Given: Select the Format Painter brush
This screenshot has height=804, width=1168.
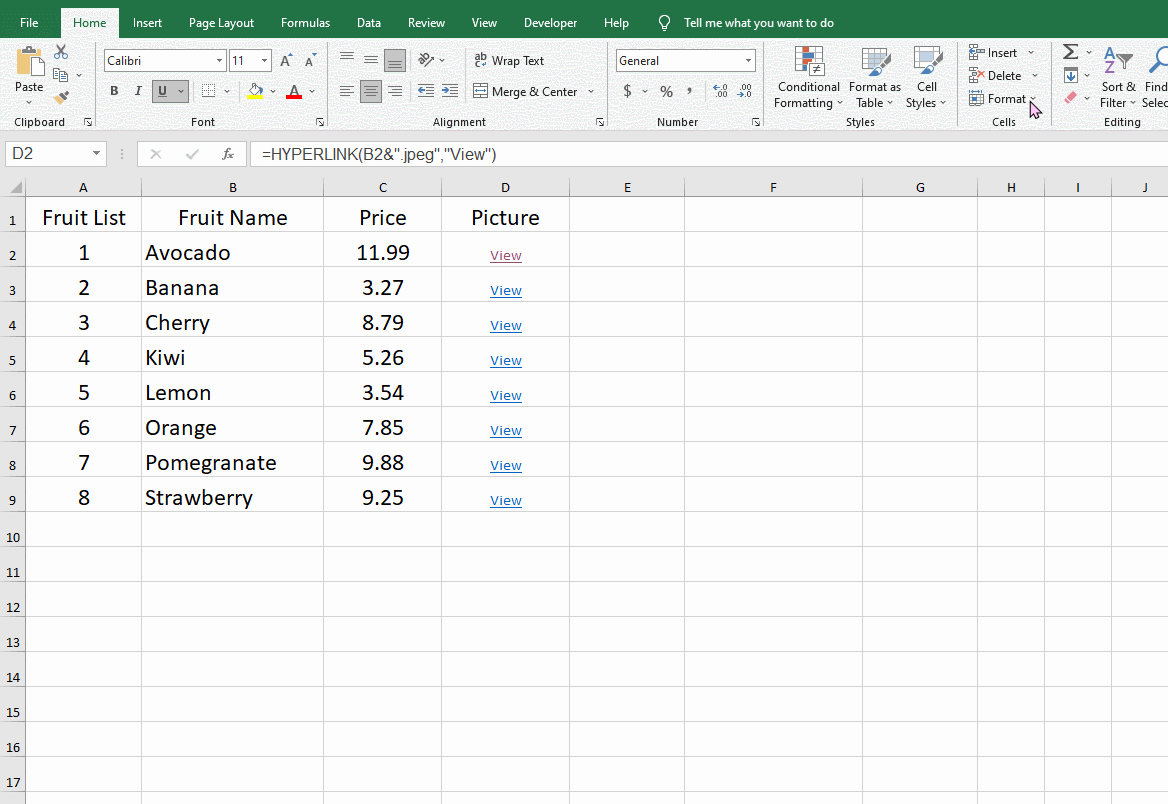Looking at the screenshot, I should click(x=61, y=97).
